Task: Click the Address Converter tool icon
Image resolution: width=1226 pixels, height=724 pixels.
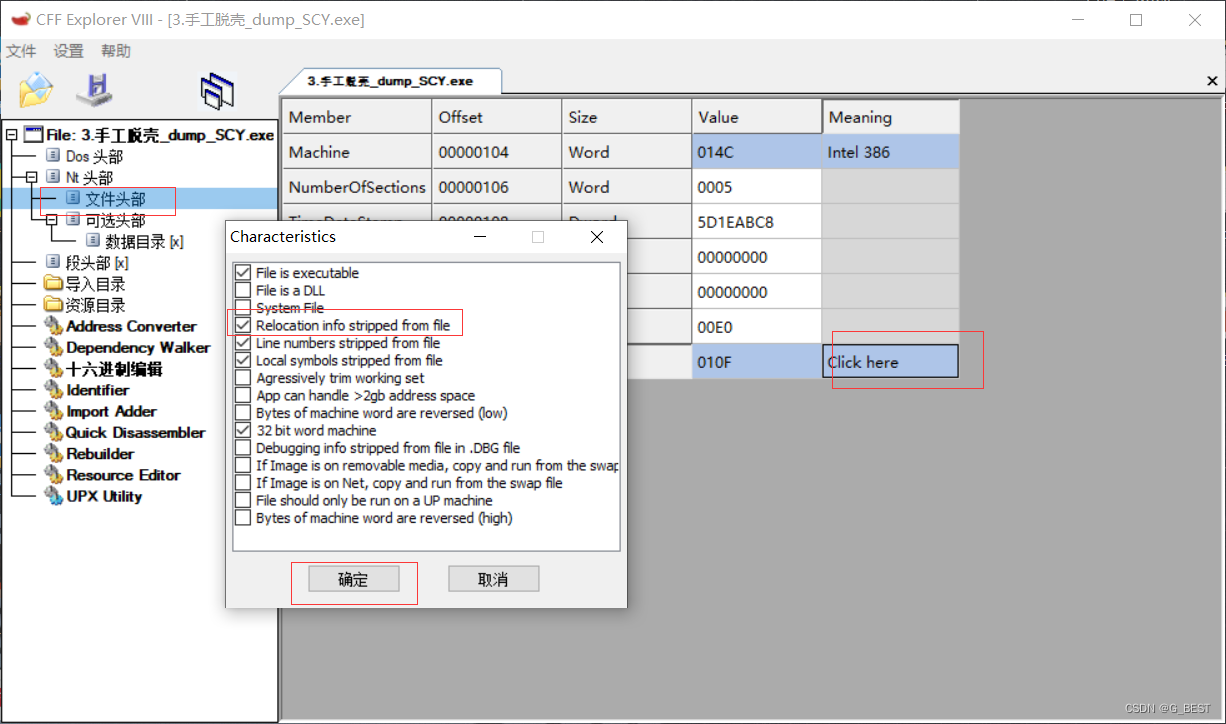Action: (x=53, y=326)
